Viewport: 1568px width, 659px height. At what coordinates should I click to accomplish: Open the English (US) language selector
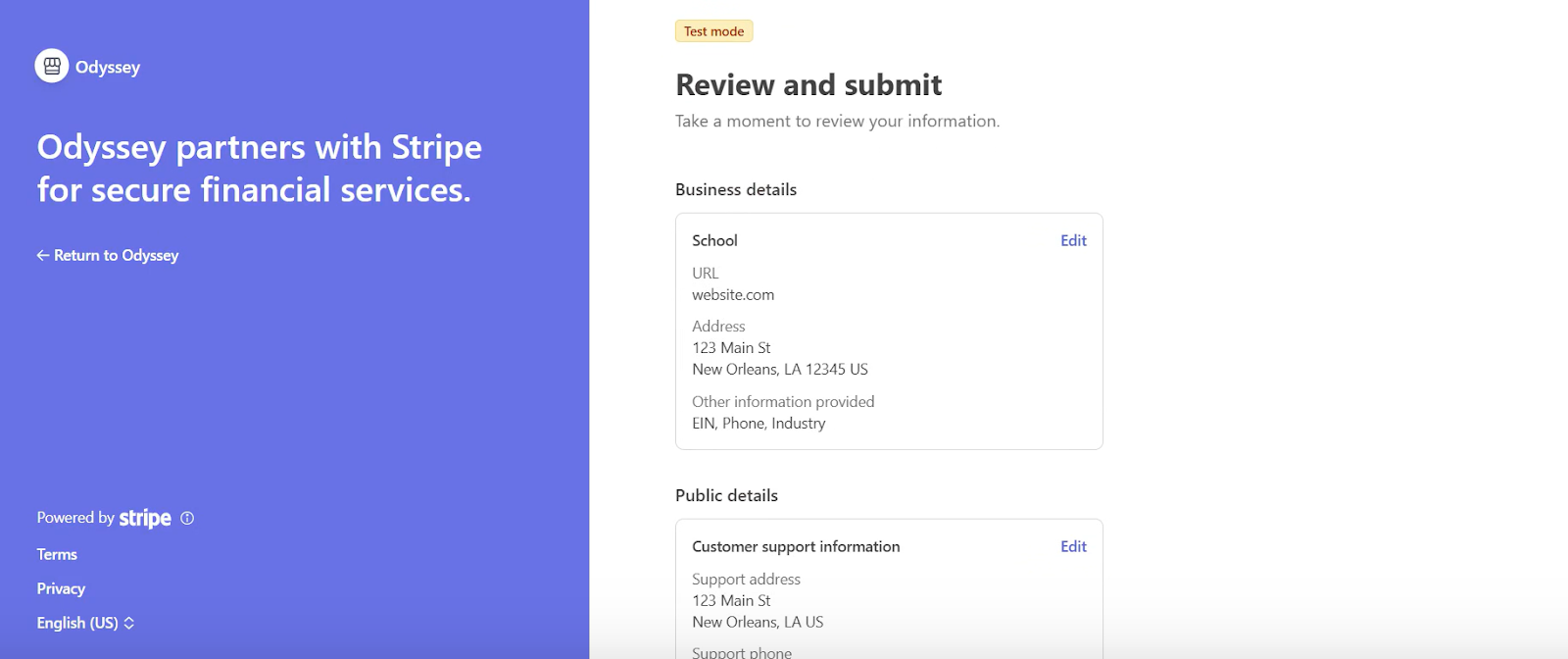tap(77, 623)
